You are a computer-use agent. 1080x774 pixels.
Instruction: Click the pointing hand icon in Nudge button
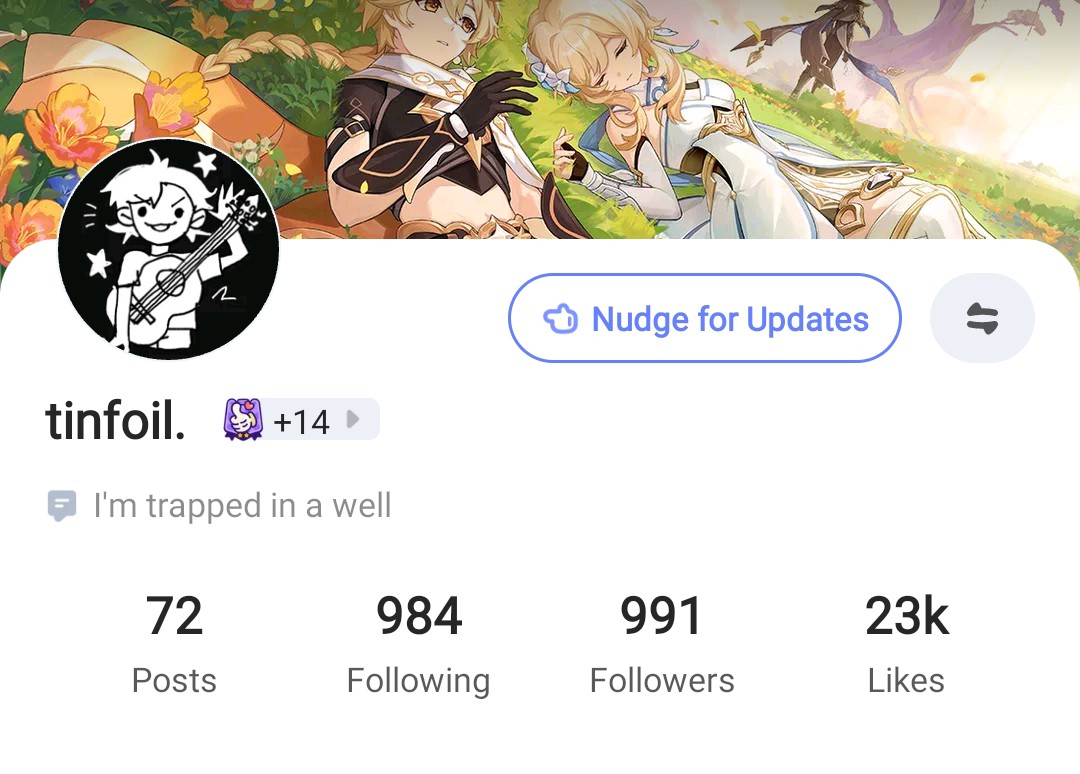(x=561, y=319)
